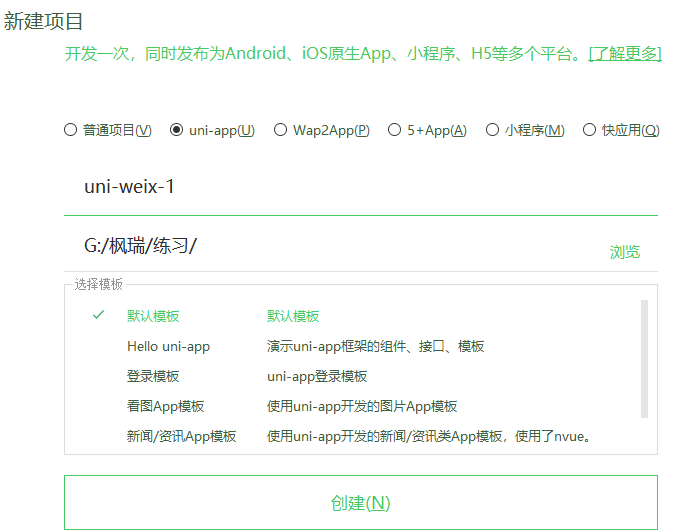
Task: Select the uni-app(U) project type
Action: 212,130
